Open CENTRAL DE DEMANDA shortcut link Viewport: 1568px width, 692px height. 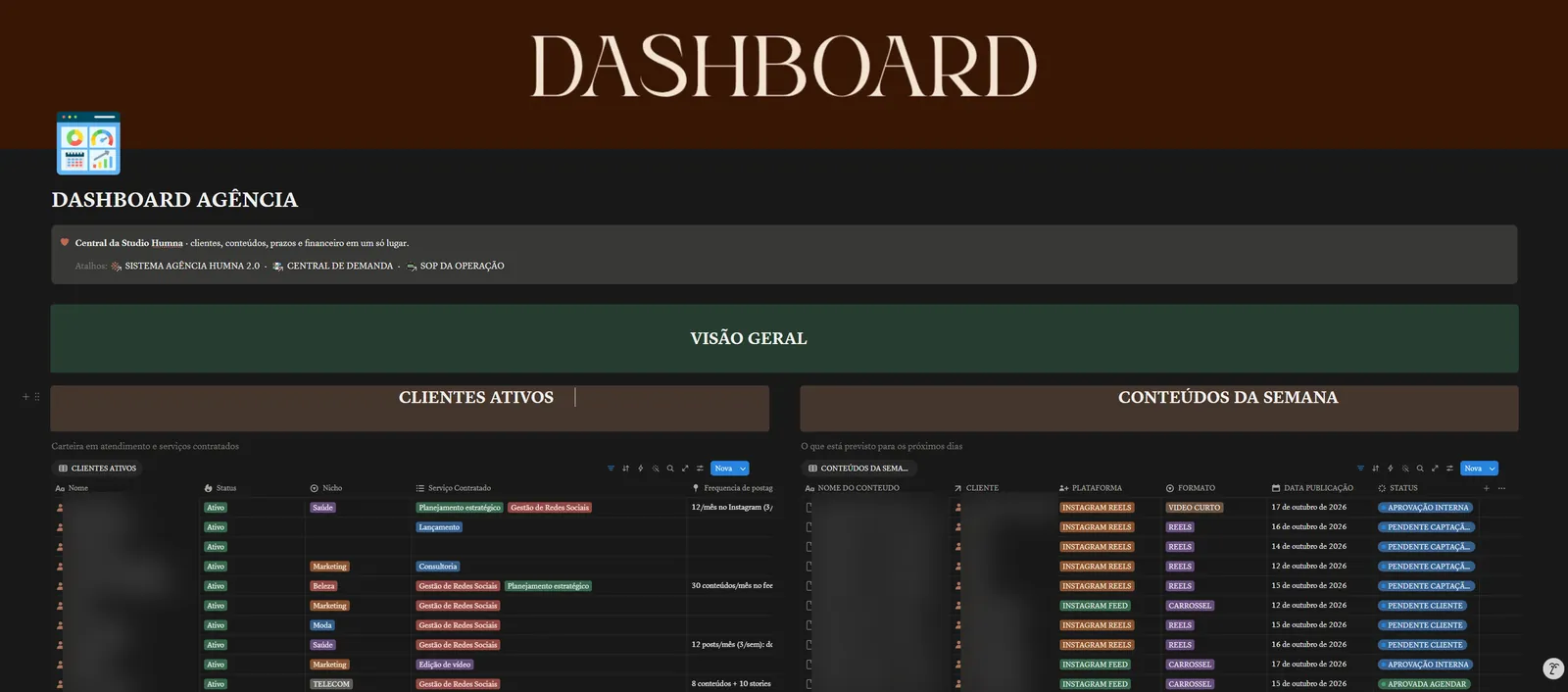(332, 266)
